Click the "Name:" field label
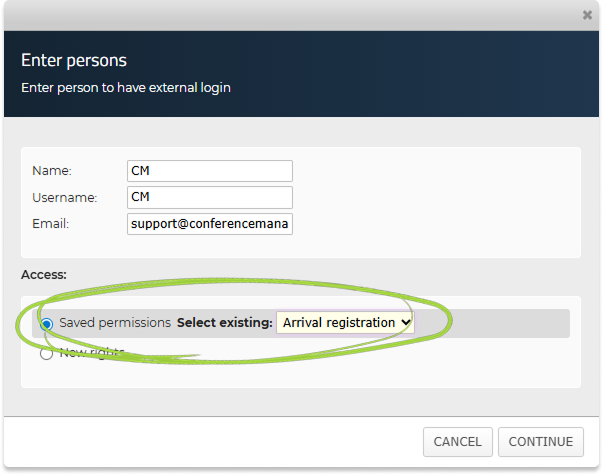Viewport: 603px width, 475px height. click(x=52, y=171)
